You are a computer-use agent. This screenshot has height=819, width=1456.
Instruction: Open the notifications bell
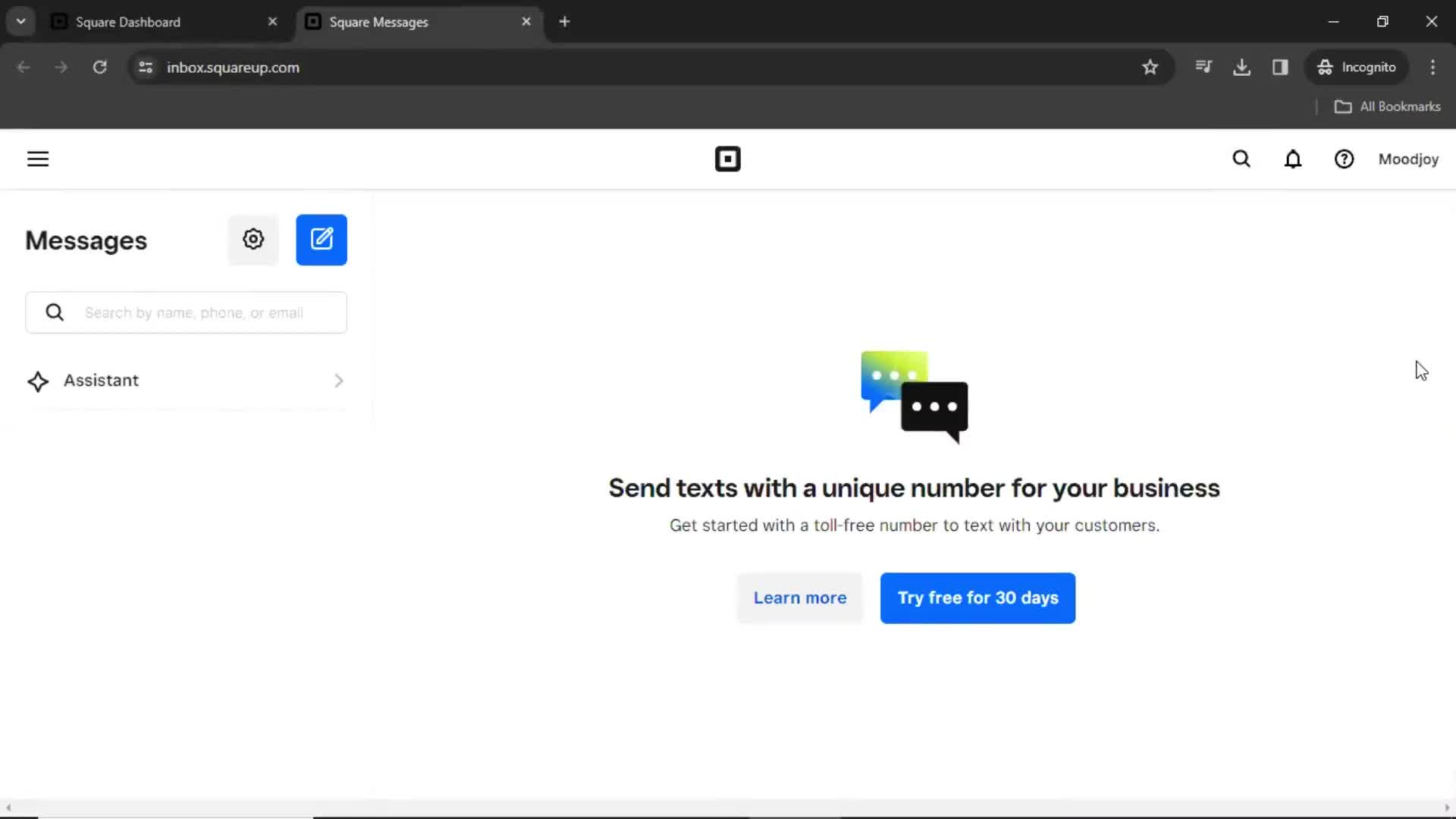pos(1293,159)
